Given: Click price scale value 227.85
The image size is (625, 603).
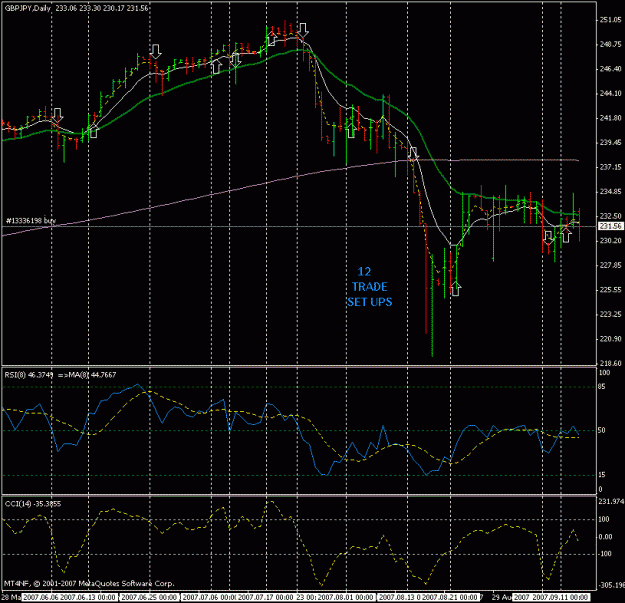Looking at the screenshot, I should click(610, 265).
